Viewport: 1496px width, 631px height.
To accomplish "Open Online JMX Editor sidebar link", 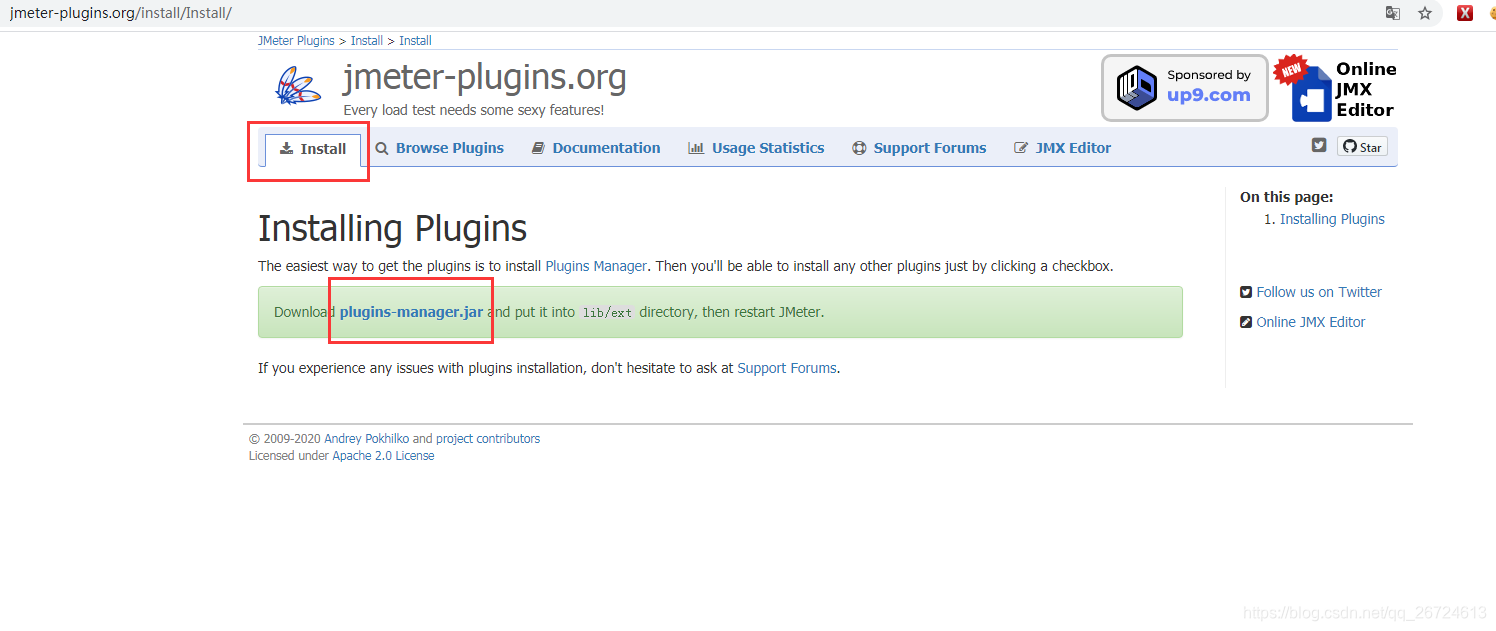I will [x=1311, y=322].
